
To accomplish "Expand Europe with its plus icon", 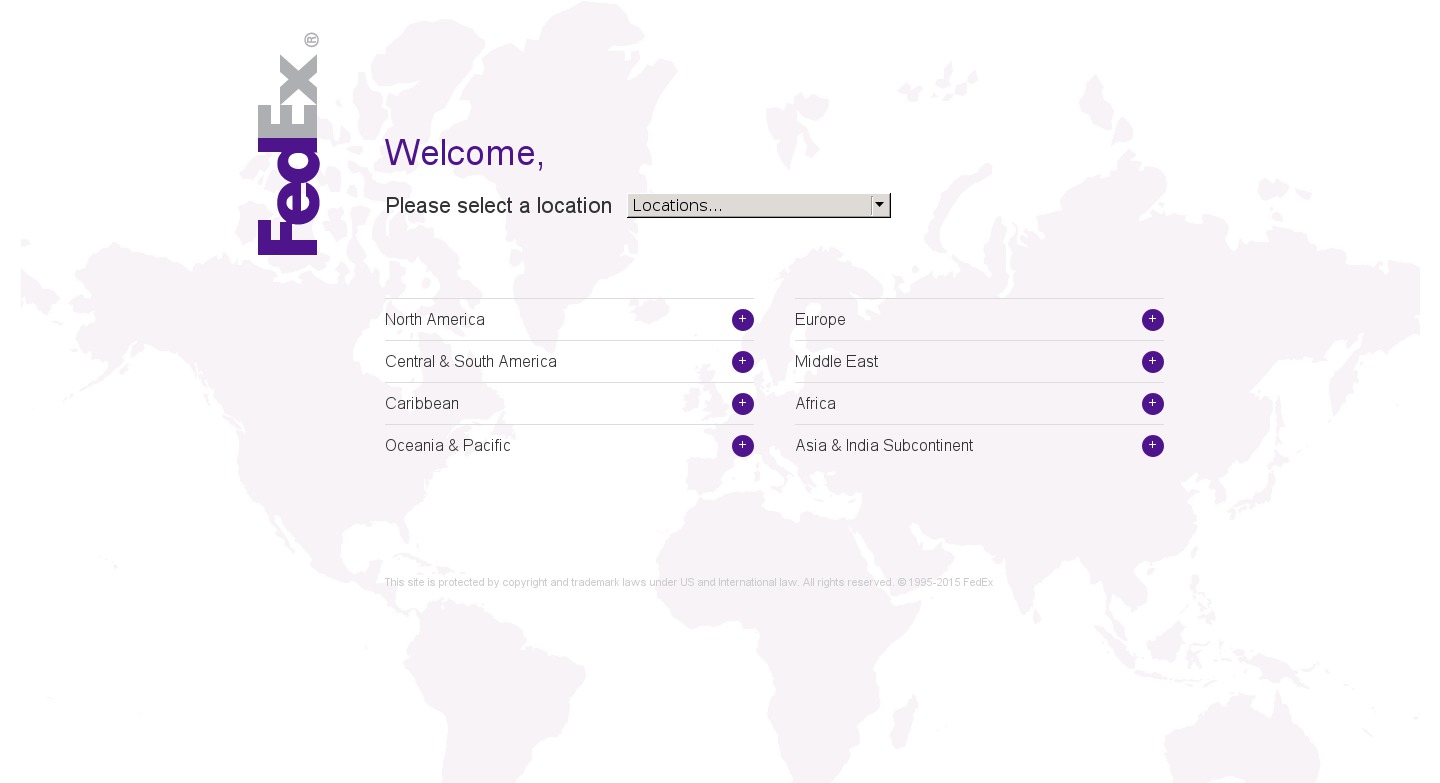I will point(1152,320).
